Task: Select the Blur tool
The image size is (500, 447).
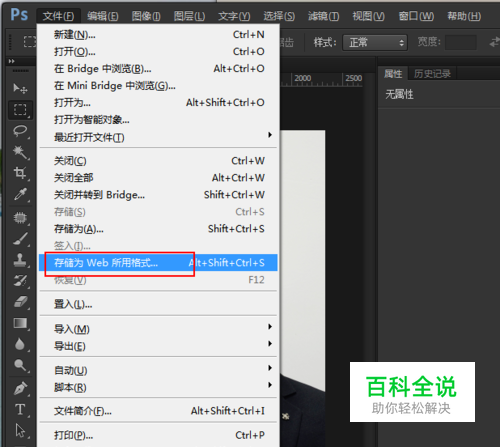Action: (x=20, y=344)
